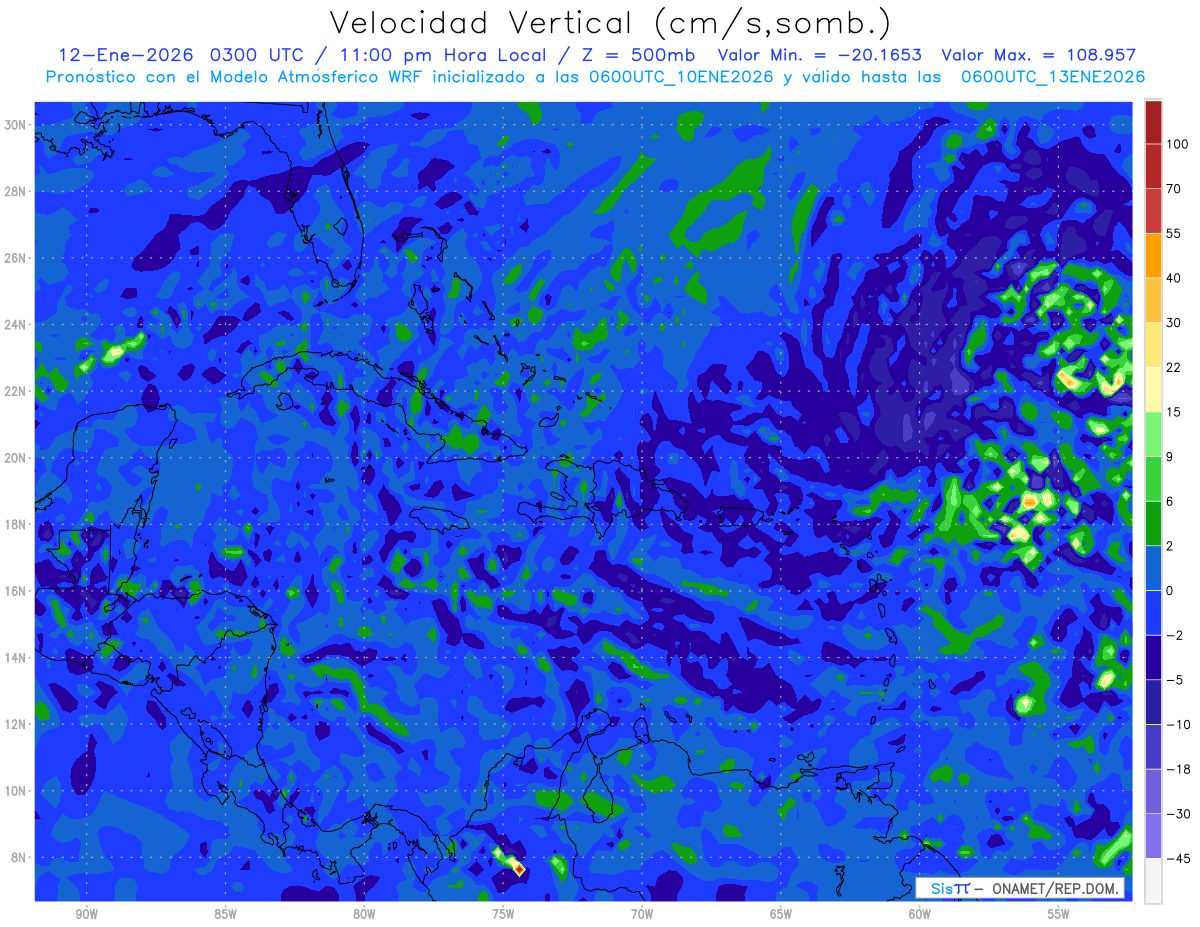Screen dimensions: 1200x927
Task: Click the 'Valor Min. = -20.1653' value
Action: [820, 55]
